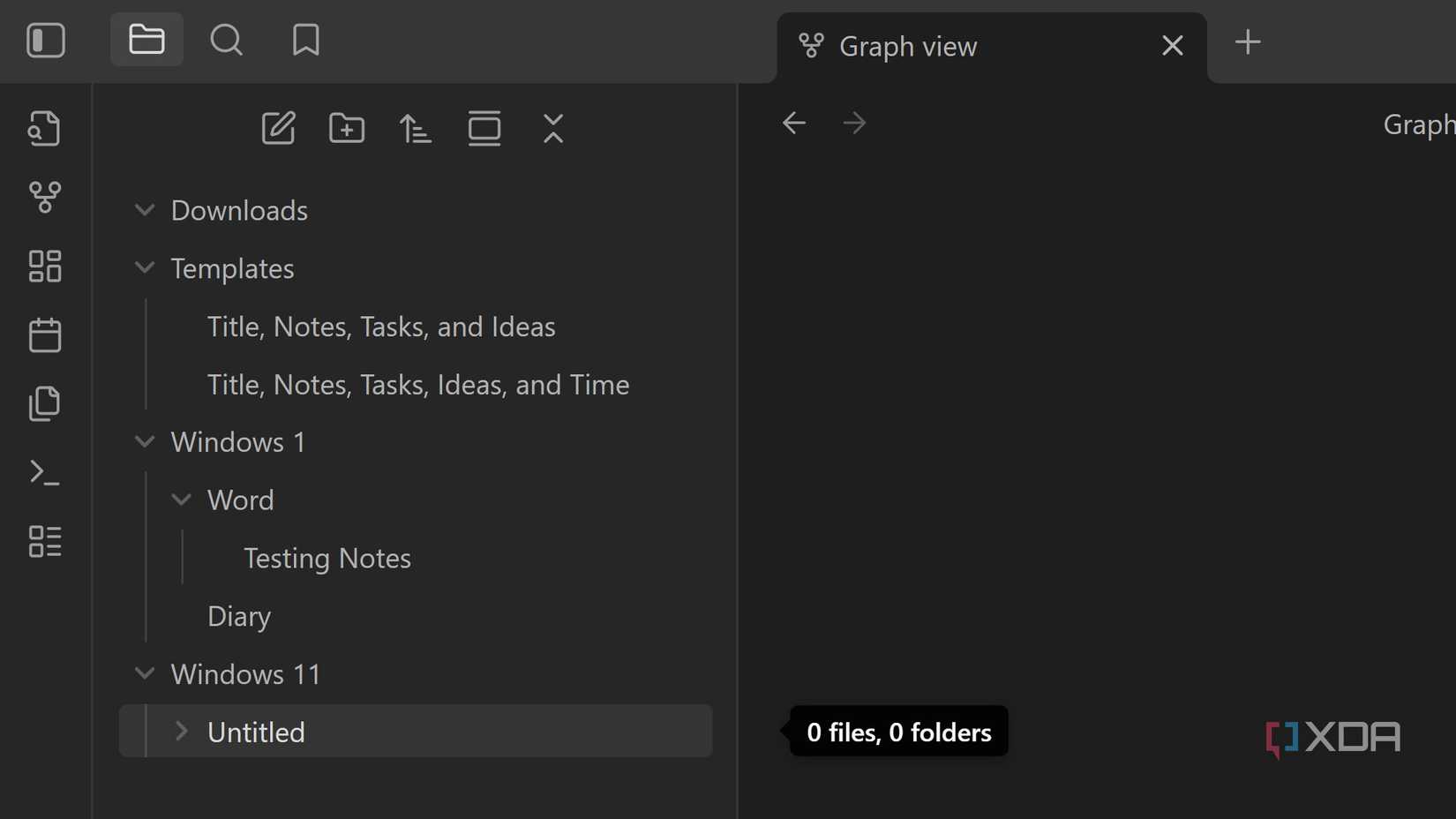Open a new tab with the plus button
Viewport: 1456px width, 819px height.
[x=1248, y=41]
